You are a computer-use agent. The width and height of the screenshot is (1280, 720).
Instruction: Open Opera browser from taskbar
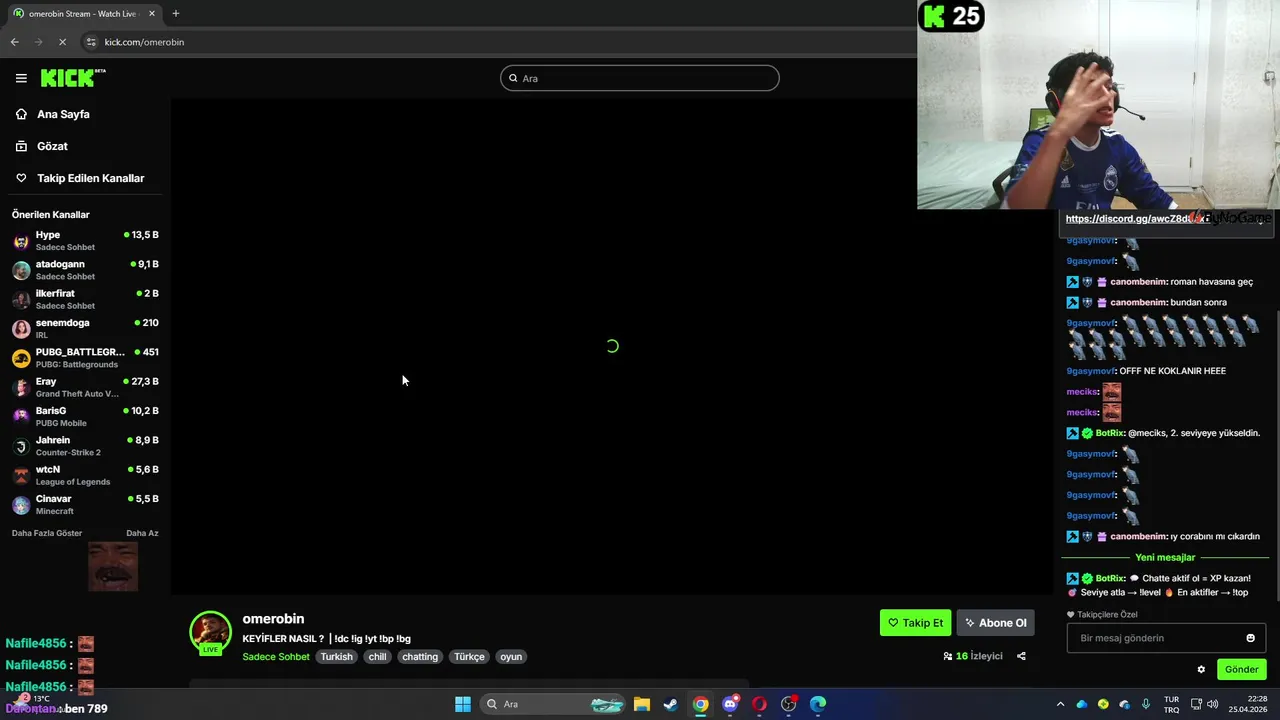[x=759, y=704]
